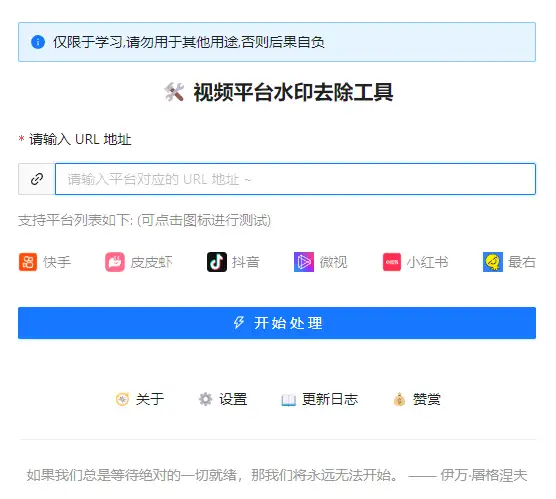Open the 关于 (About) link
Screen dimensions: 556x499
[140, 399]
